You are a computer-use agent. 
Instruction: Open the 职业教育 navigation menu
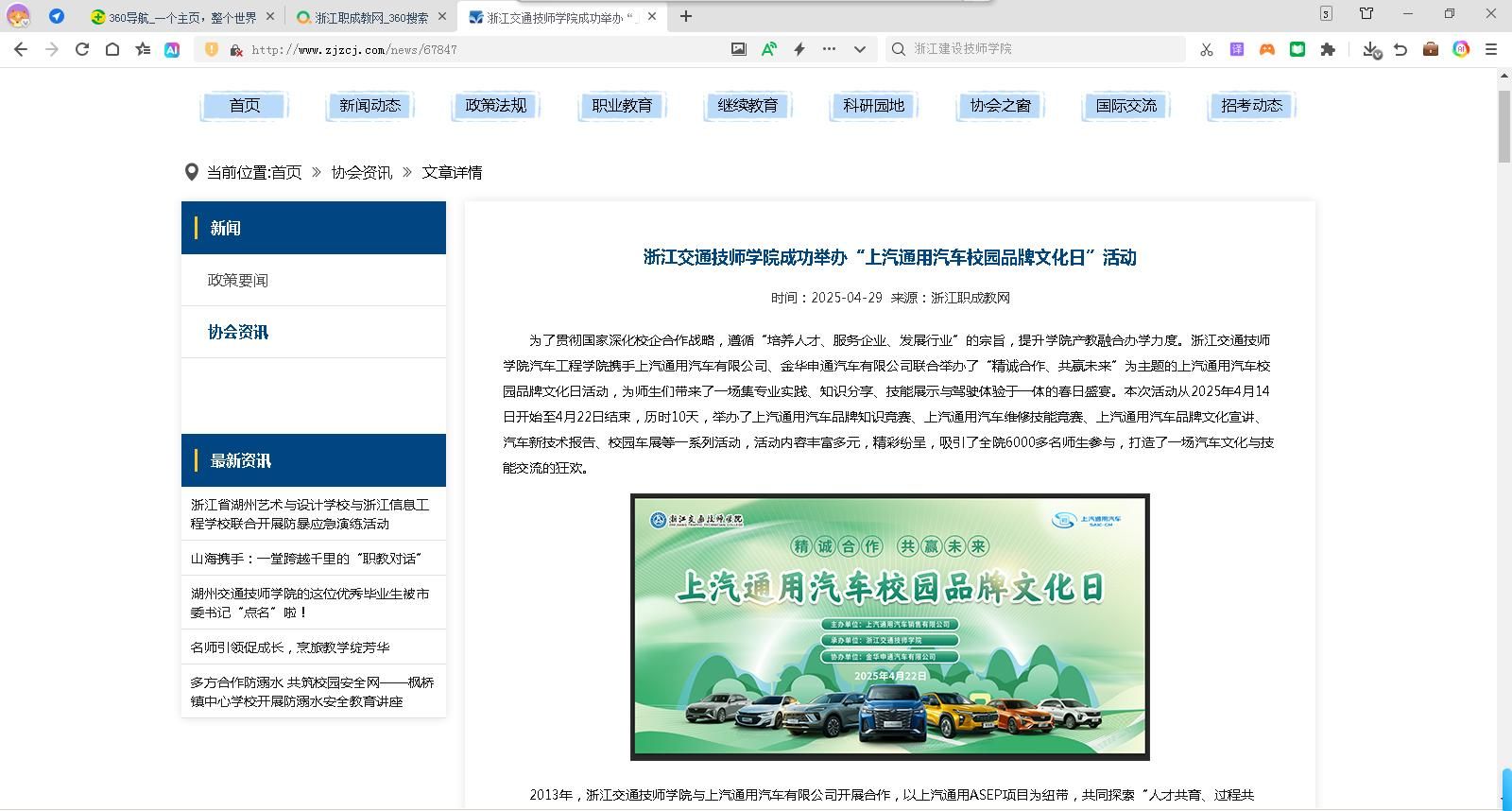[x=622, y=106]
